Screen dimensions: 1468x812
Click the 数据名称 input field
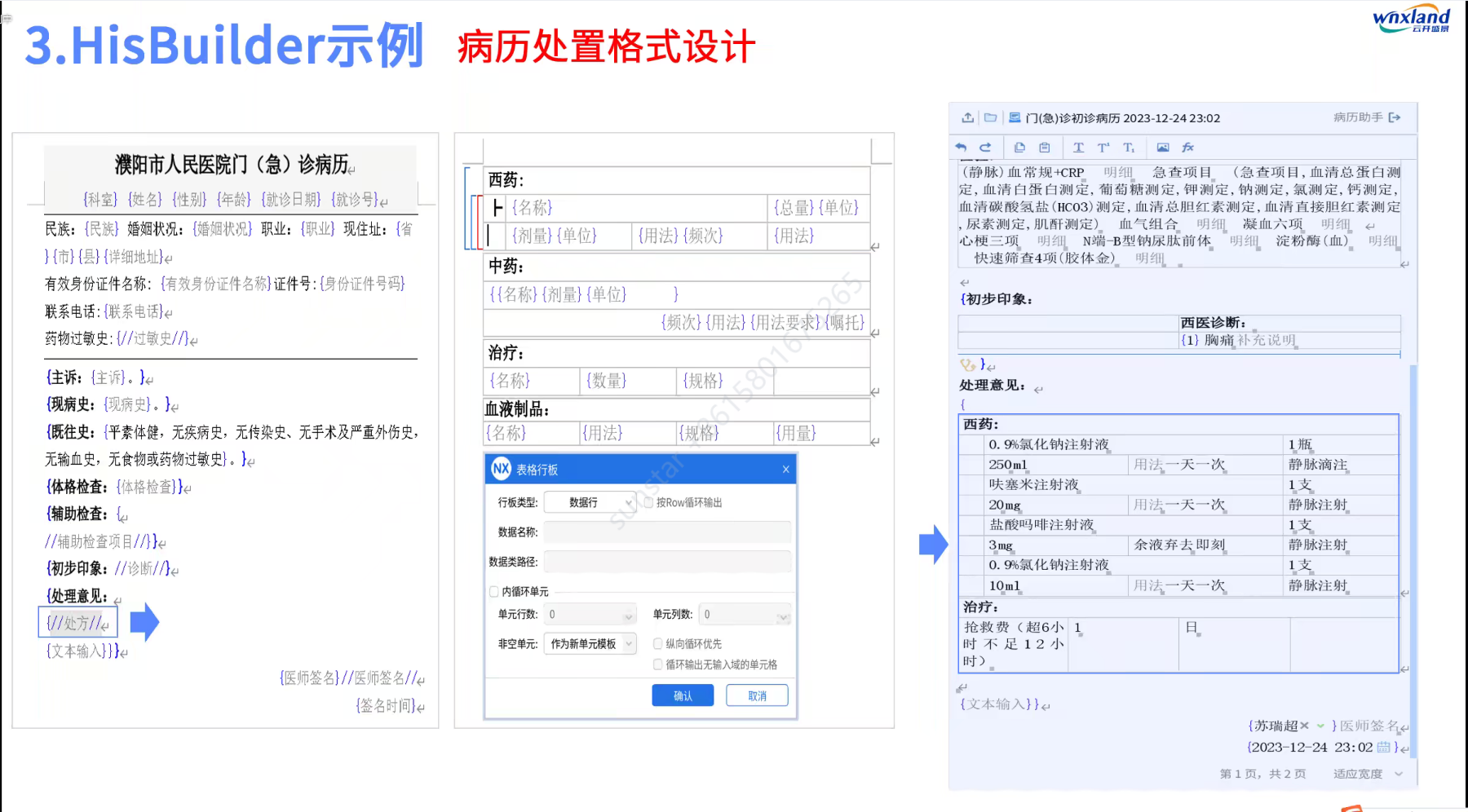[667, 532]
